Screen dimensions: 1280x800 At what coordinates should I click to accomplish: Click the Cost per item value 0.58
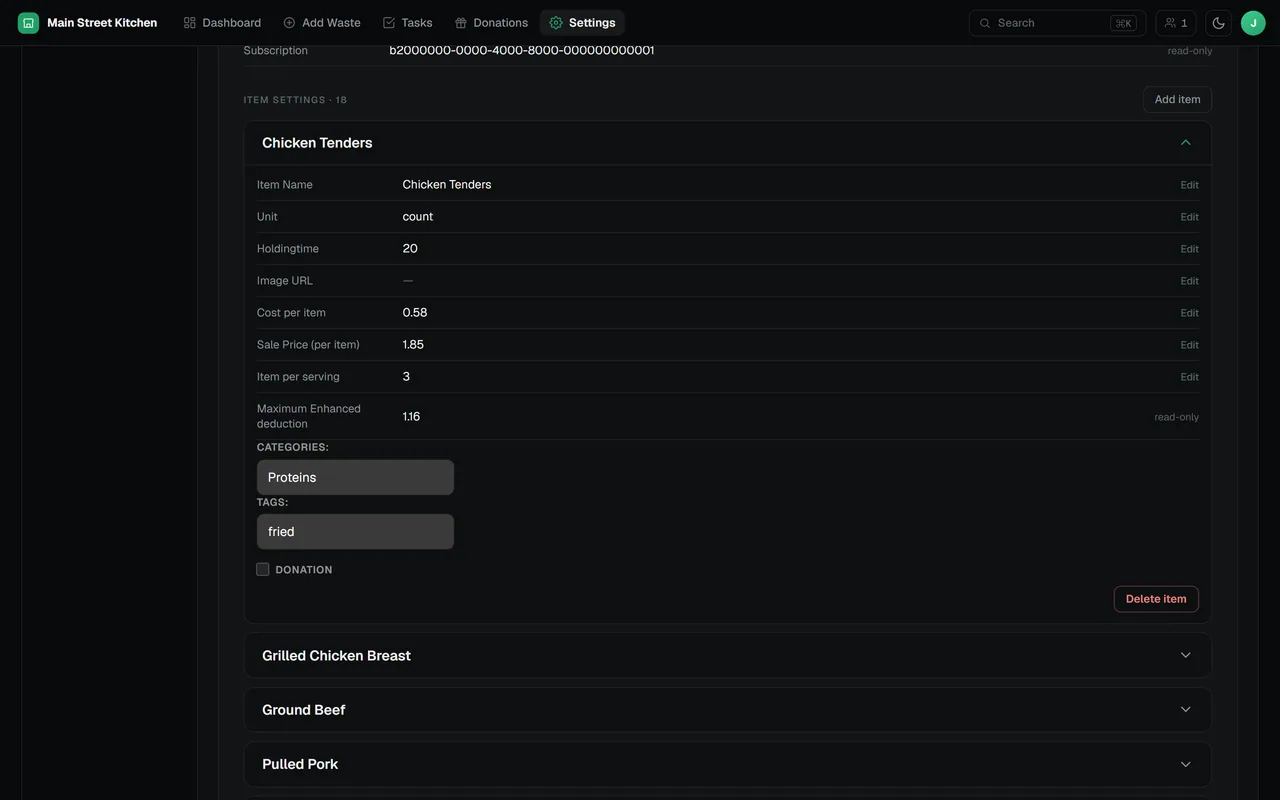(415, 312)
